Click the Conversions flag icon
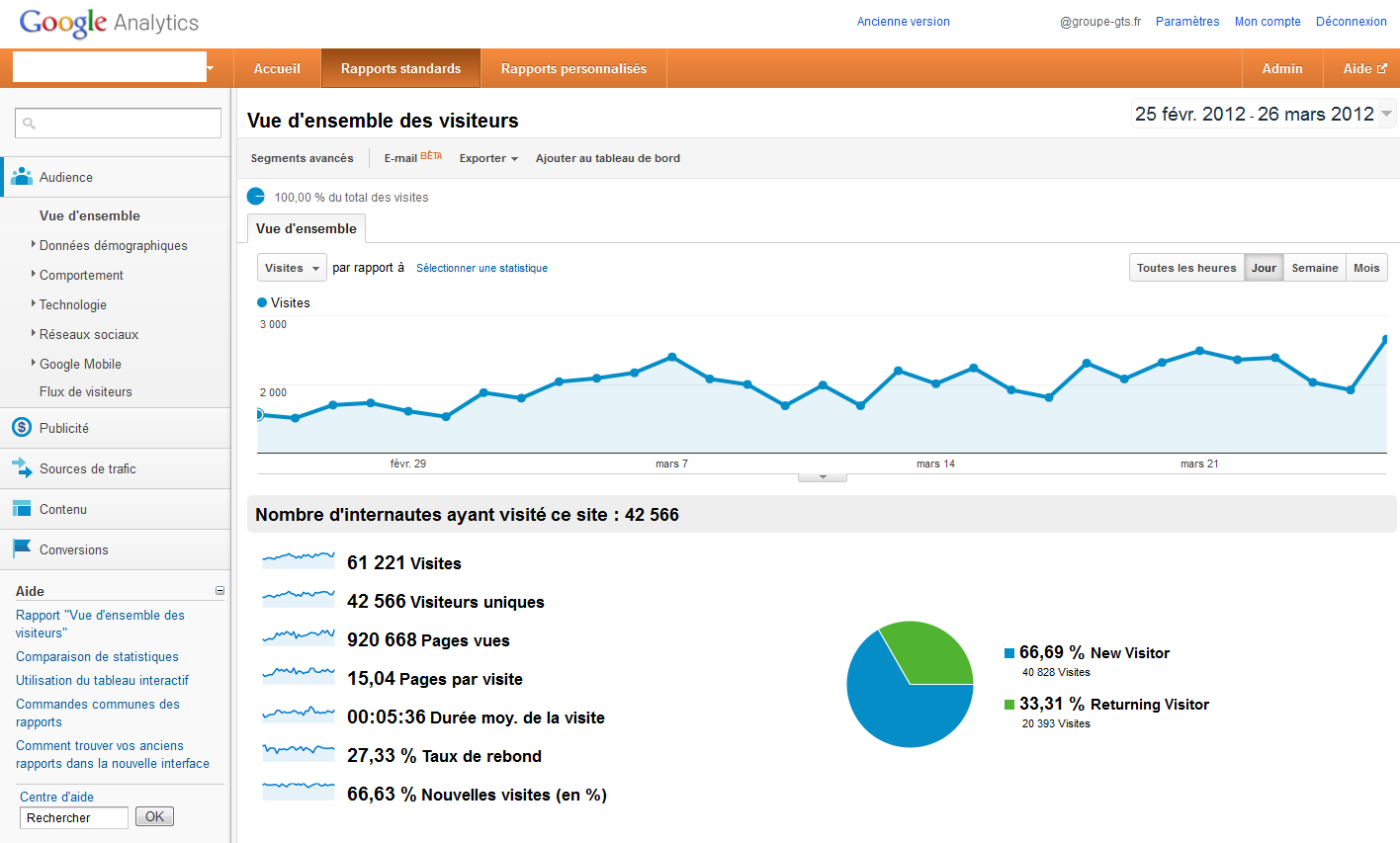Screen dimensions: 1400x843 pyautogui.click(x=22, y=548)
